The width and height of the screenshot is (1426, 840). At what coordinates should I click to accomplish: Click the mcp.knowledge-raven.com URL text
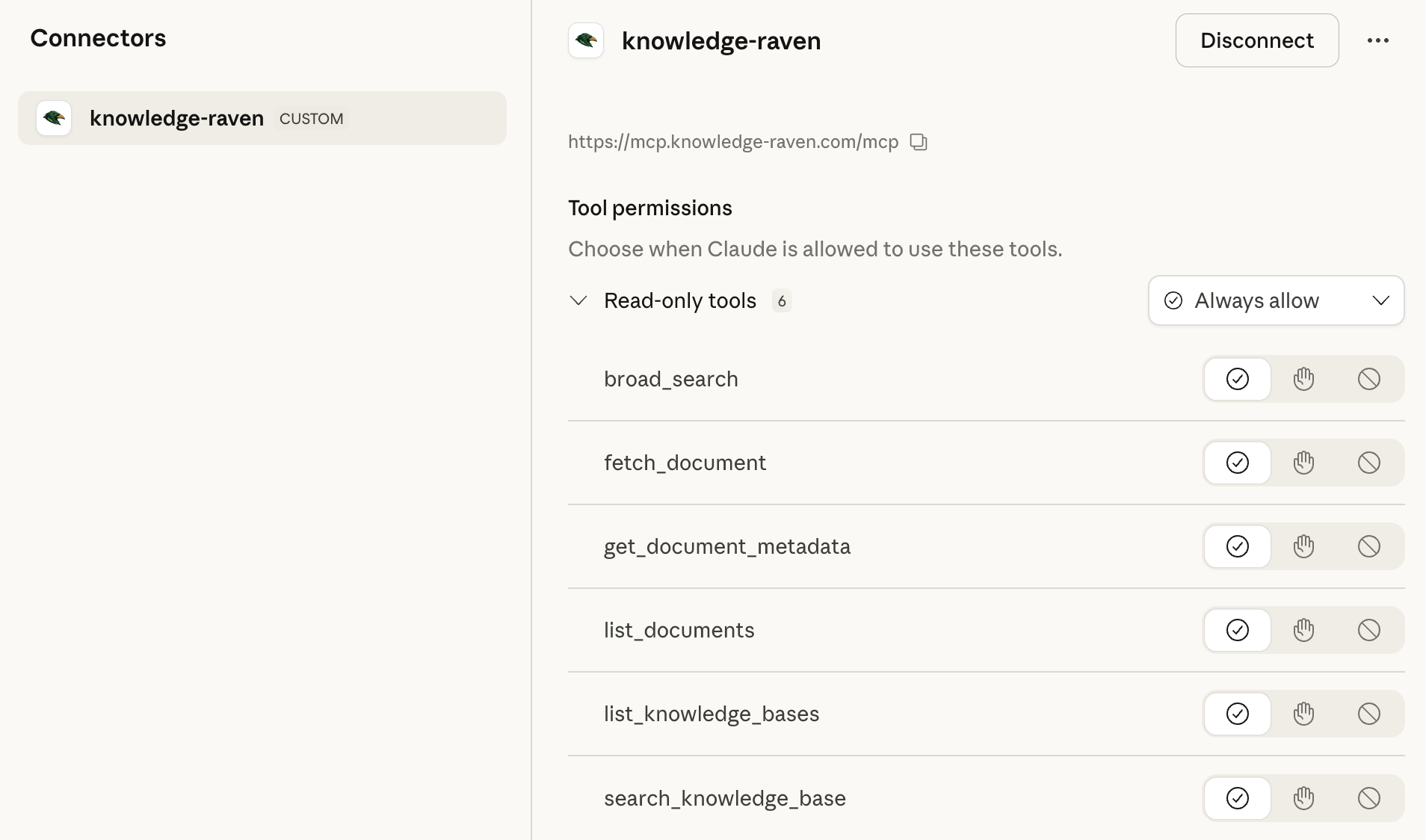coord(732,142)
